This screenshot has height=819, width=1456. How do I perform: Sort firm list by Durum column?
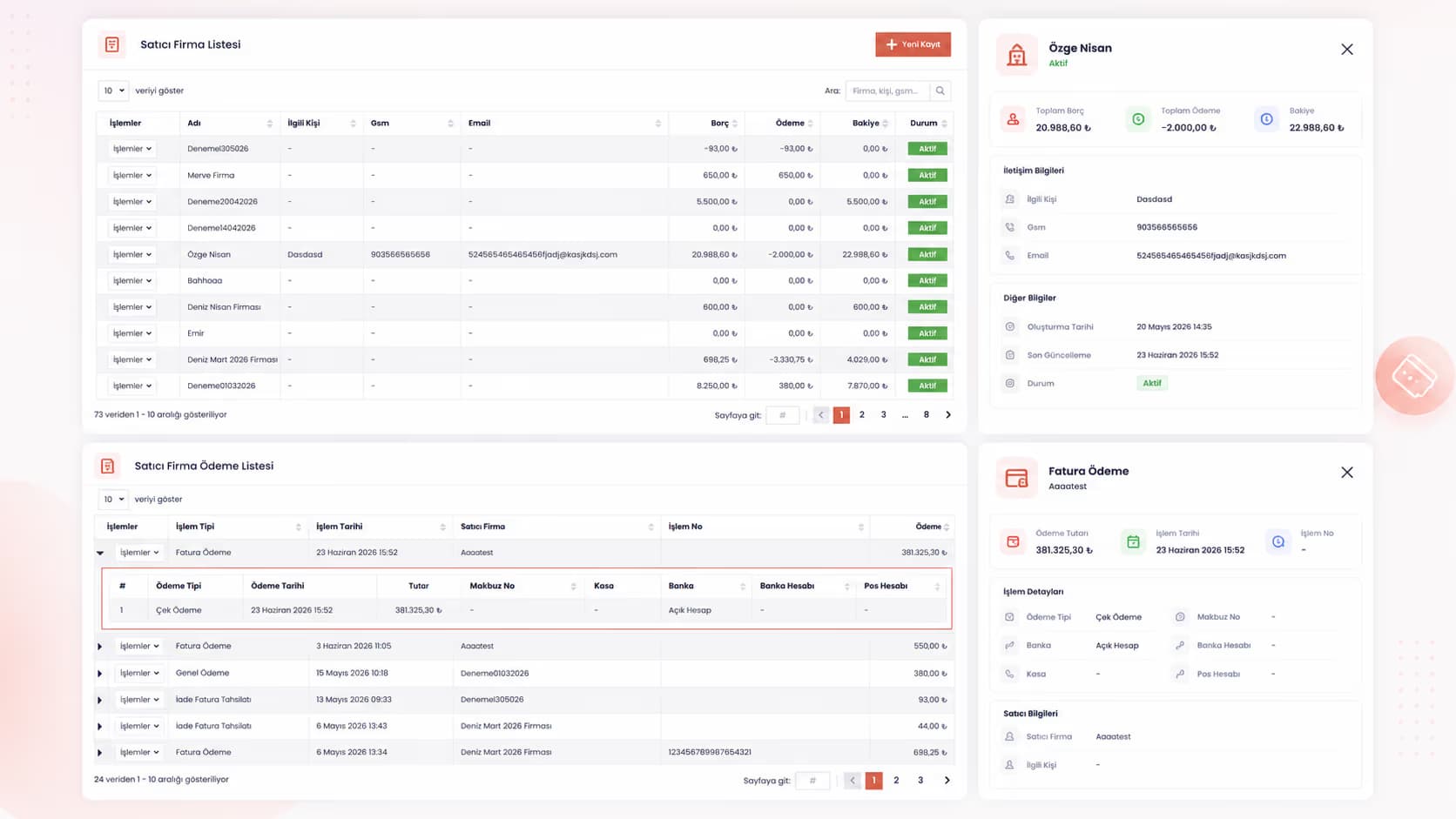tap(944, 124)
